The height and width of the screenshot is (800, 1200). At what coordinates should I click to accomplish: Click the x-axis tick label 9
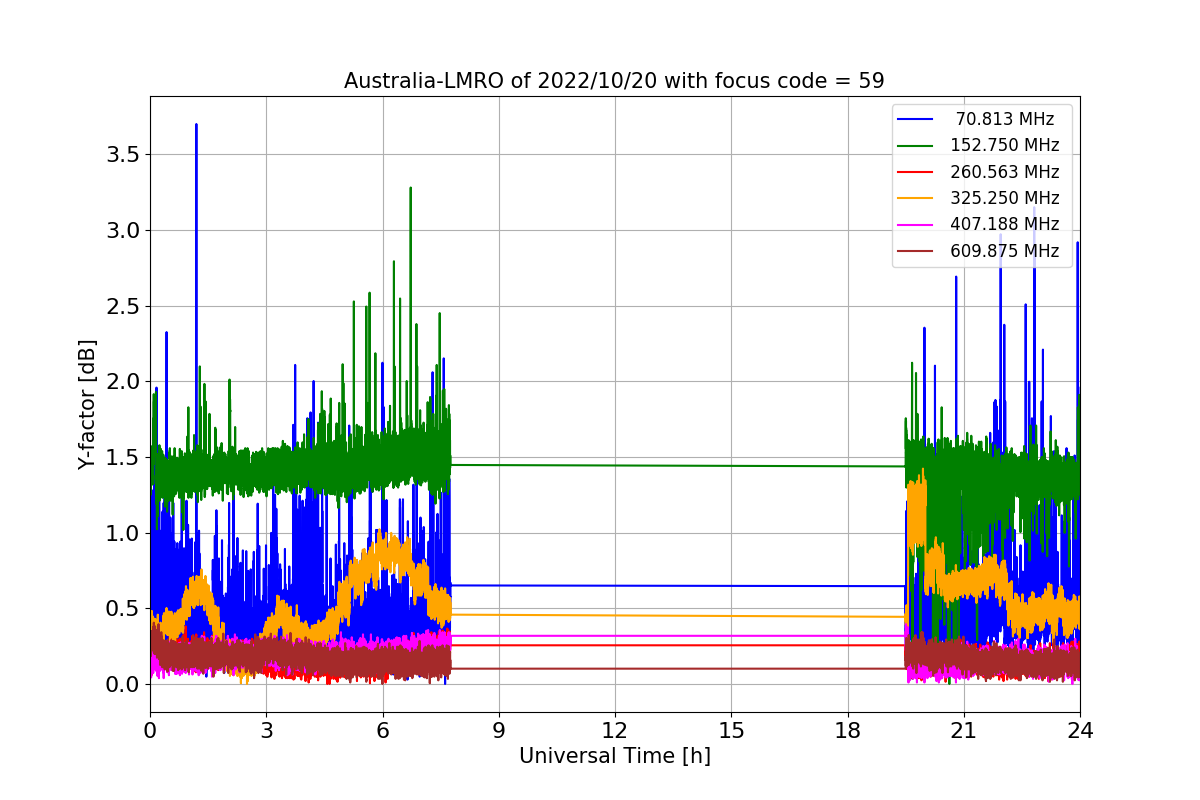pos(499,730)
